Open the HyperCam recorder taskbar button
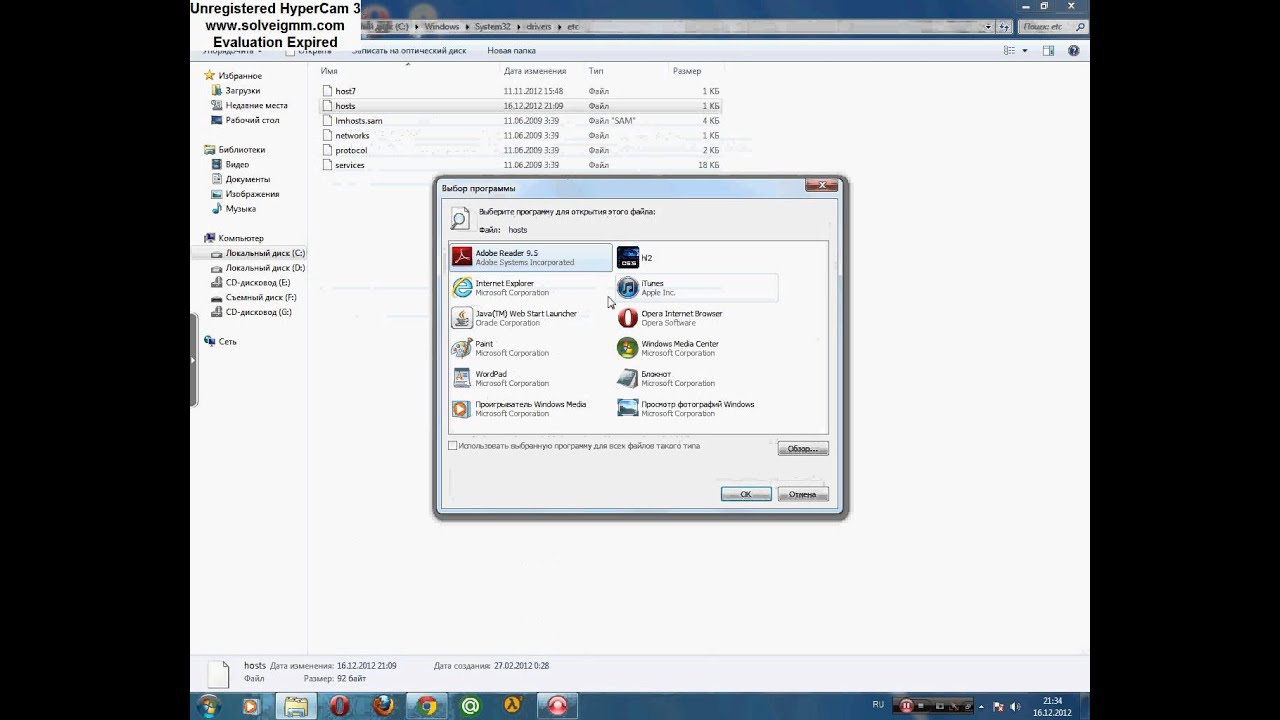This screenshot has height=720, width=1280. pyautogui.click(x=558, y=706)
